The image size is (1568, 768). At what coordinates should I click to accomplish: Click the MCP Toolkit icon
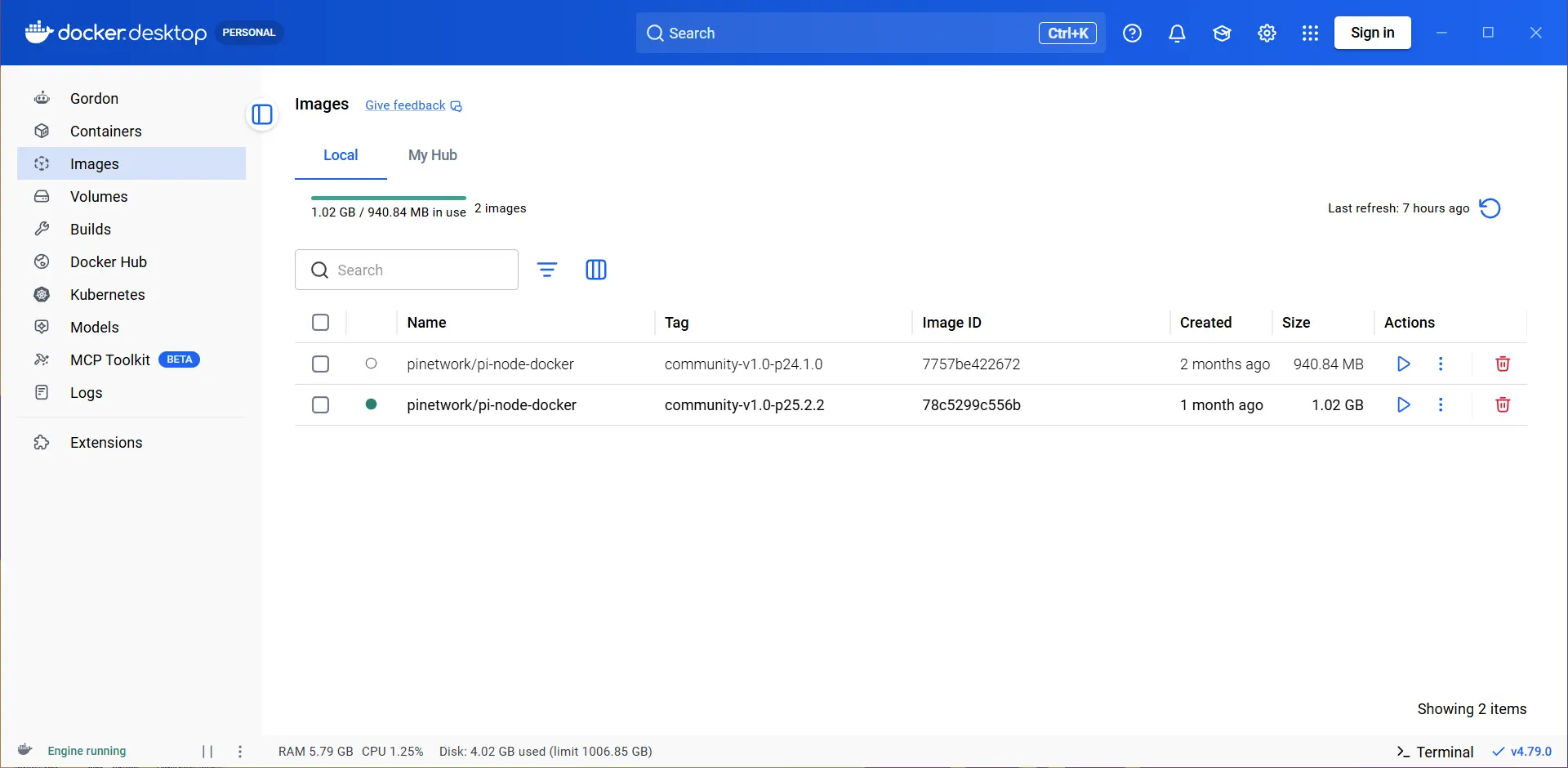pyautogui.click(x=42, y=359)
